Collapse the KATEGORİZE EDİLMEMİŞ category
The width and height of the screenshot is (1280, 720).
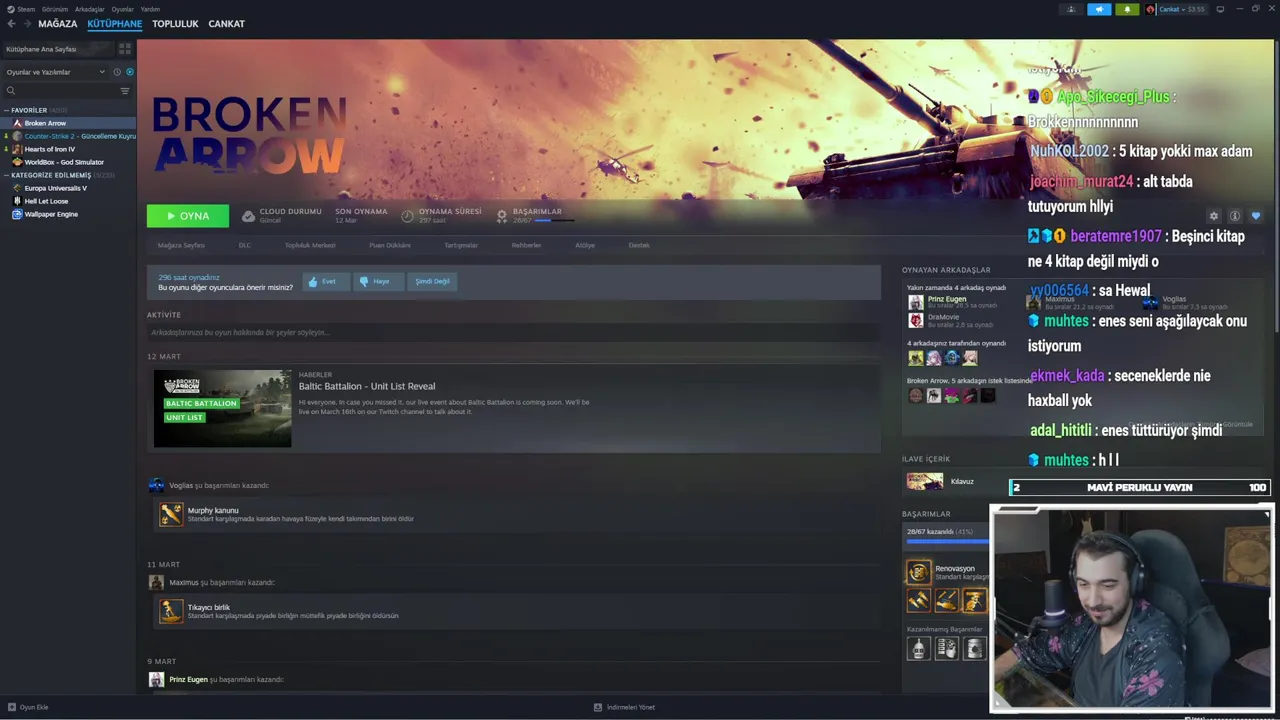[x=7, y=175]
